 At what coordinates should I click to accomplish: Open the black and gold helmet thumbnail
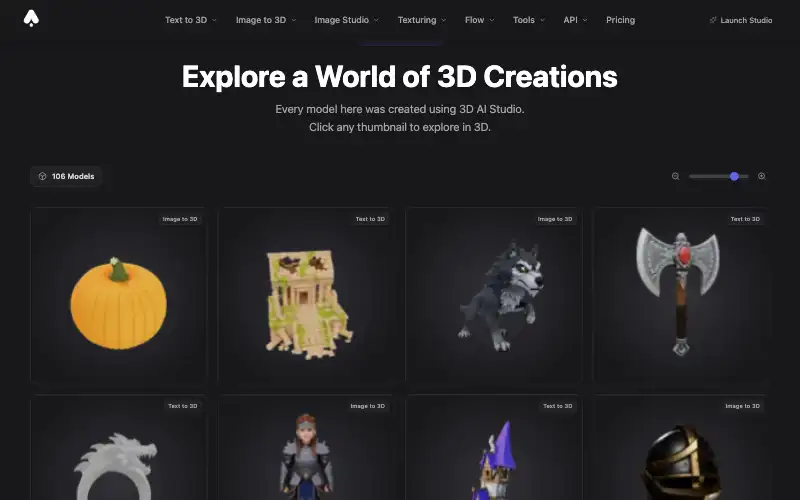(681, 447)
